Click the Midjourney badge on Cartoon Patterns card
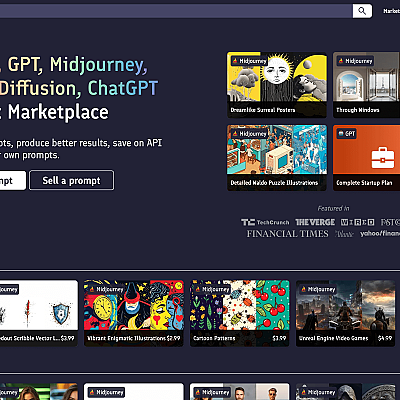 point(212,289)
